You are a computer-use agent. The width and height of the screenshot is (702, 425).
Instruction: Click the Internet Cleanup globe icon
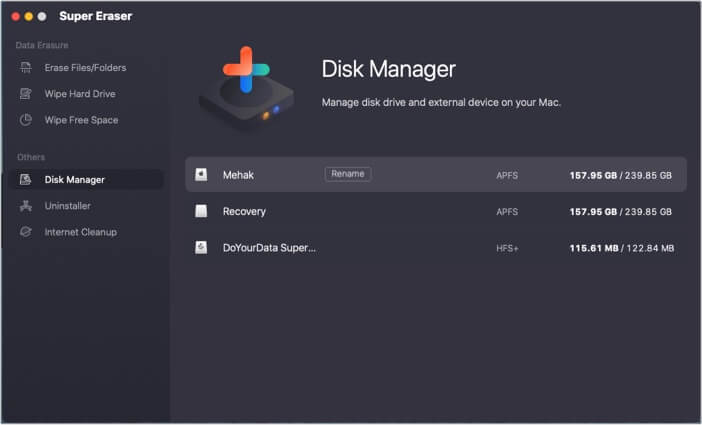pyautogui.click(x=26, y=232)
